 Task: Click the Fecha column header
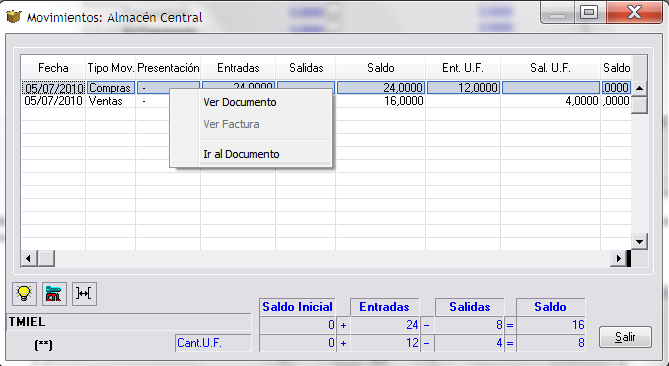pos(53,68)
